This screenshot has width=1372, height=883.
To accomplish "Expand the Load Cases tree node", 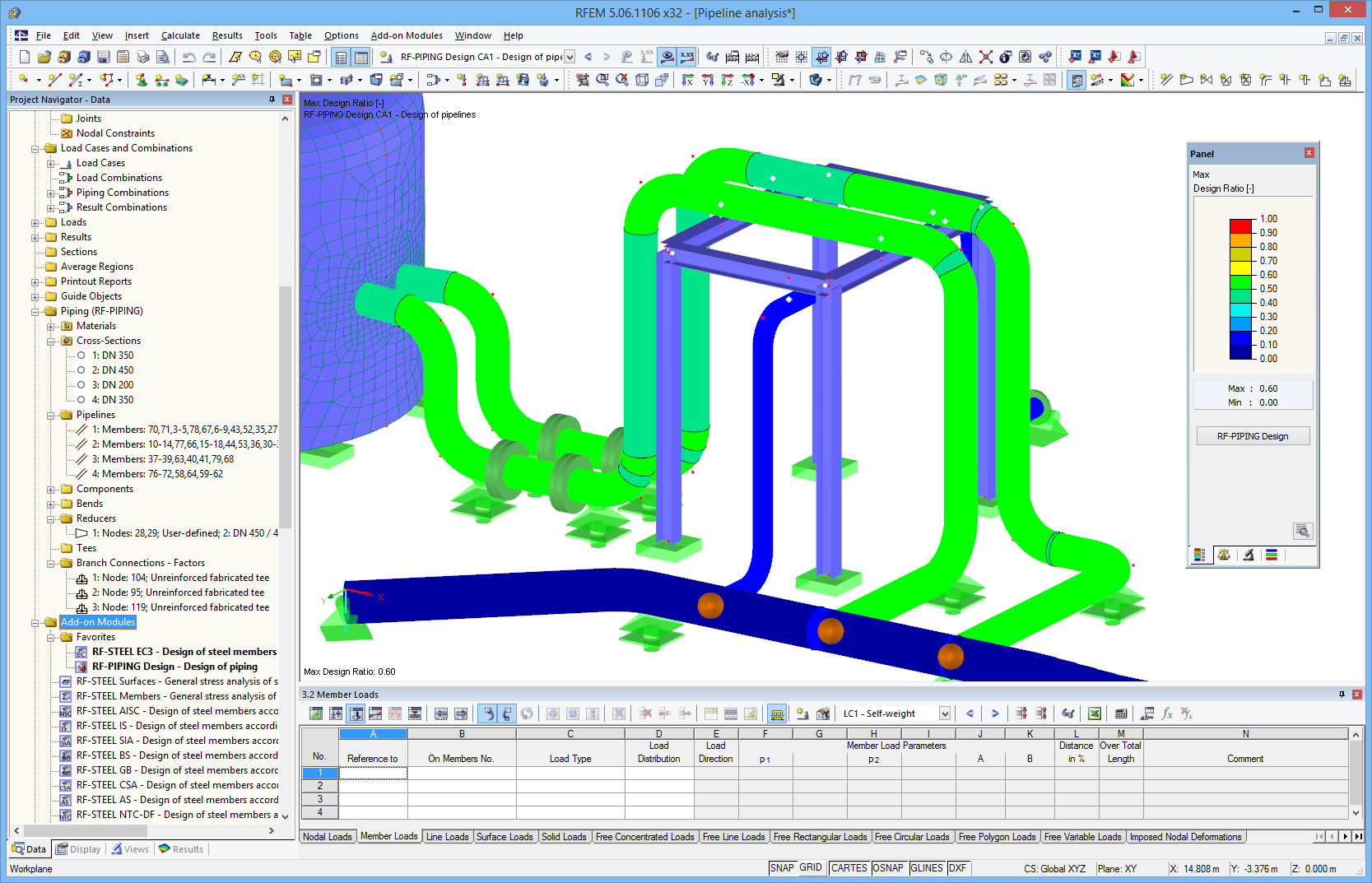I will (51, 162).
